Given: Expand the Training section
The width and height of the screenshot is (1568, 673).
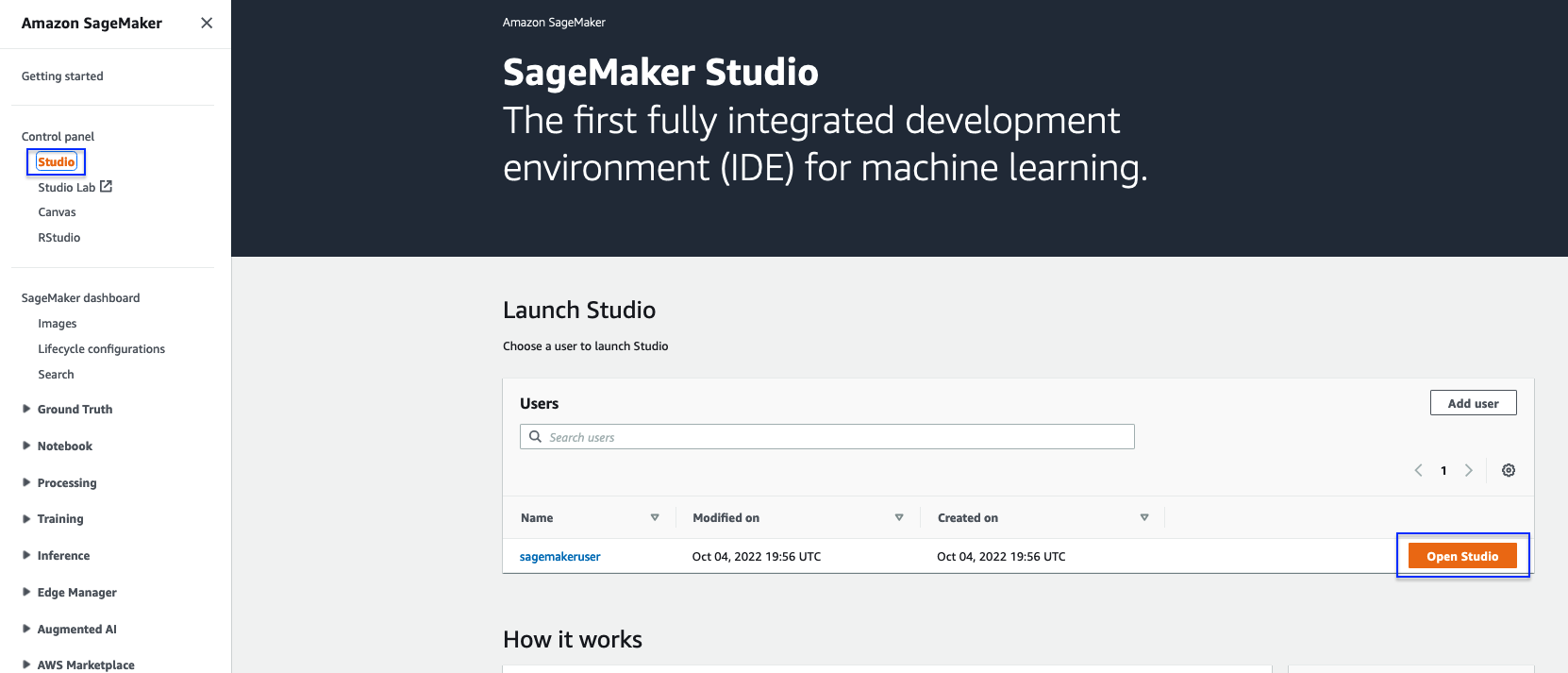Looking at the screenshot, I should pyautogui.click(x=26, y=518).
